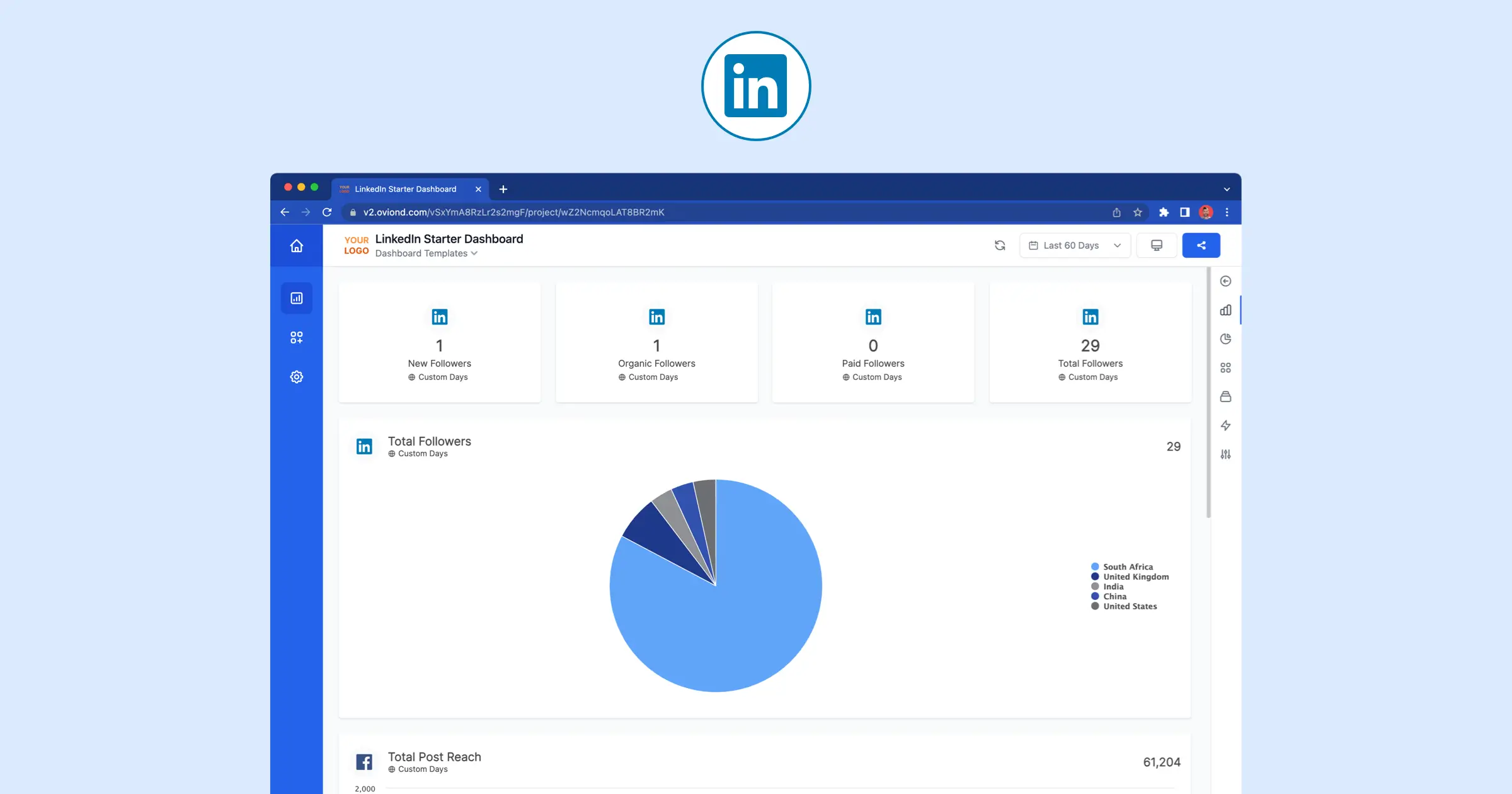The width and height of the screenshot is (1512, 794).
Task: Open the dashboard chart icon in left sidebar
Action: 296,298
